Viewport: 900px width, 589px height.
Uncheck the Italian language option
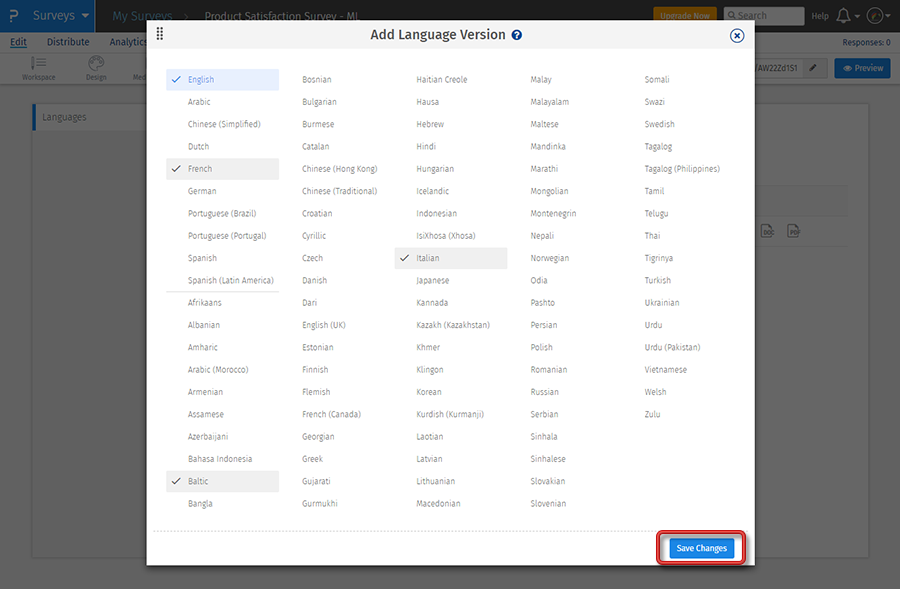(450, 257)
